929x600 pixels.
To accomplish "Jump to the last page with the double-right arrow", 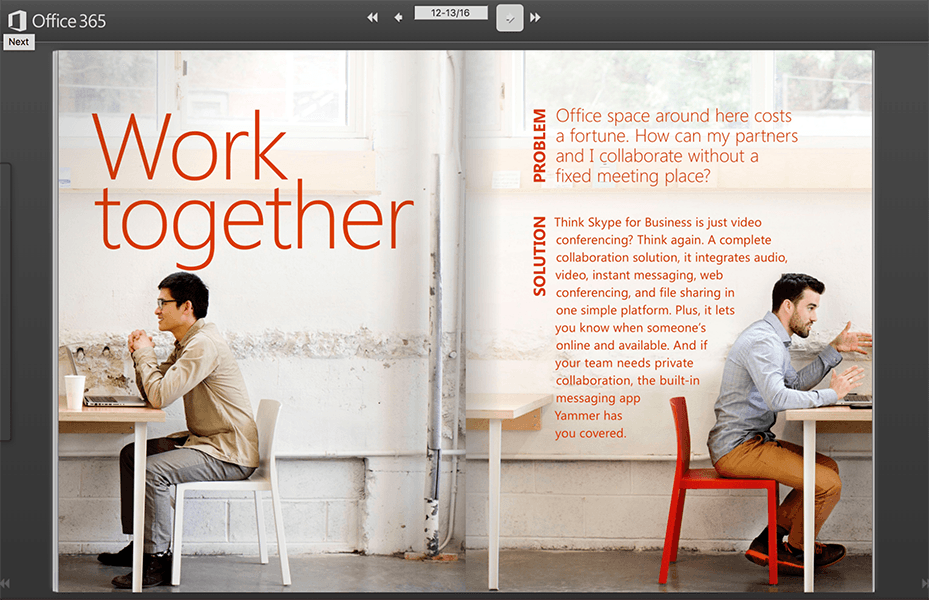I will 535,17.
